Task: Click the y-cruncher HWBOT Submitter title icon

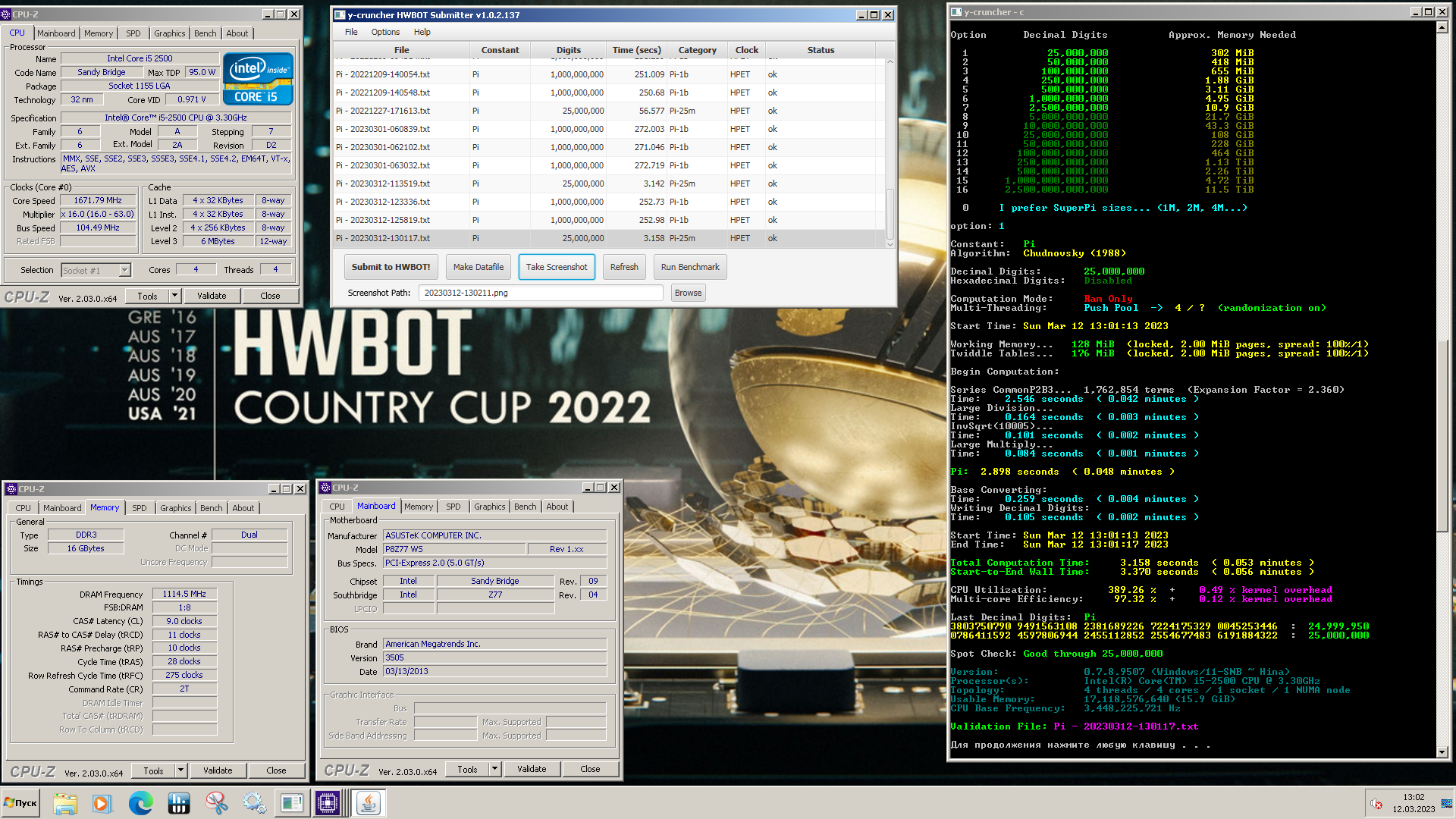Action: (340, 15)
